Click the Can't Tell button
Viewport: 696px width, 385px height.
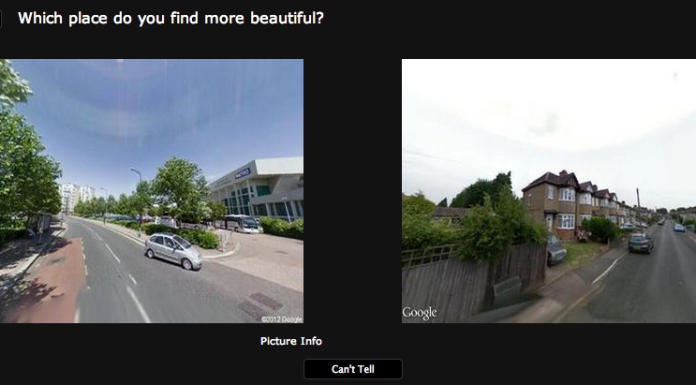pos(353,369)
